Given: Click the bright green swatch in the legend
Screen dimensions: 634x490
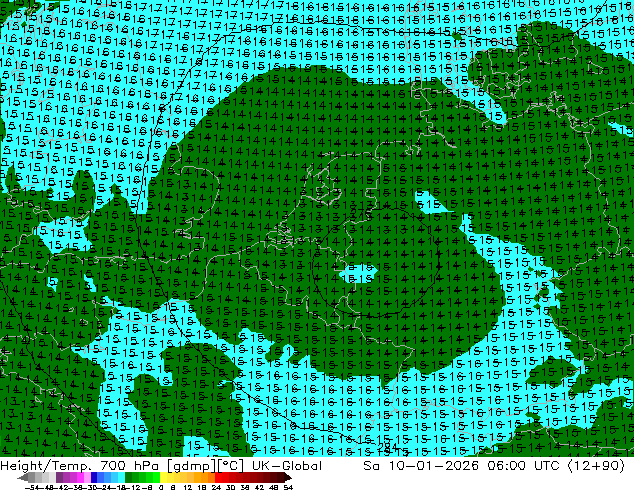Looking at the screenshot, I should click(156, 477).
